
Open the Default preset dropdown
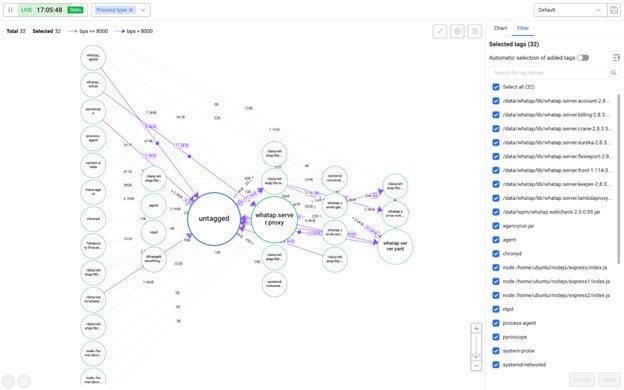coord(570,10)
